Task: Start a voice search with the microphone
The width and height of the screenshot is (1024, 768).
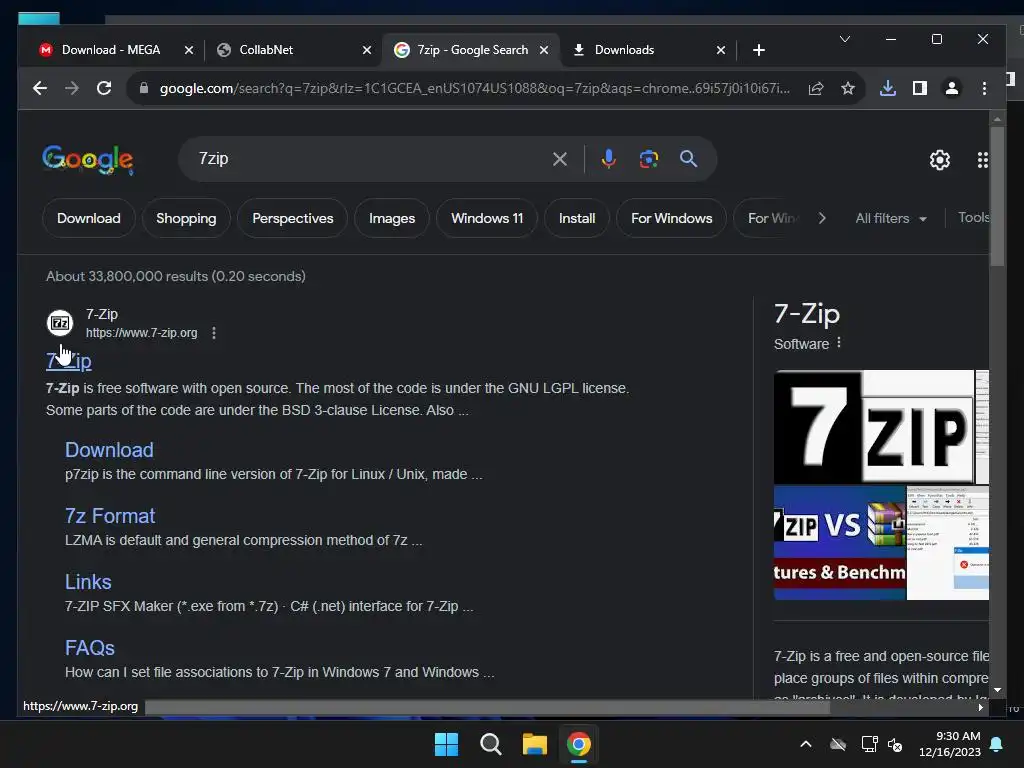Action: coord(608,159)
